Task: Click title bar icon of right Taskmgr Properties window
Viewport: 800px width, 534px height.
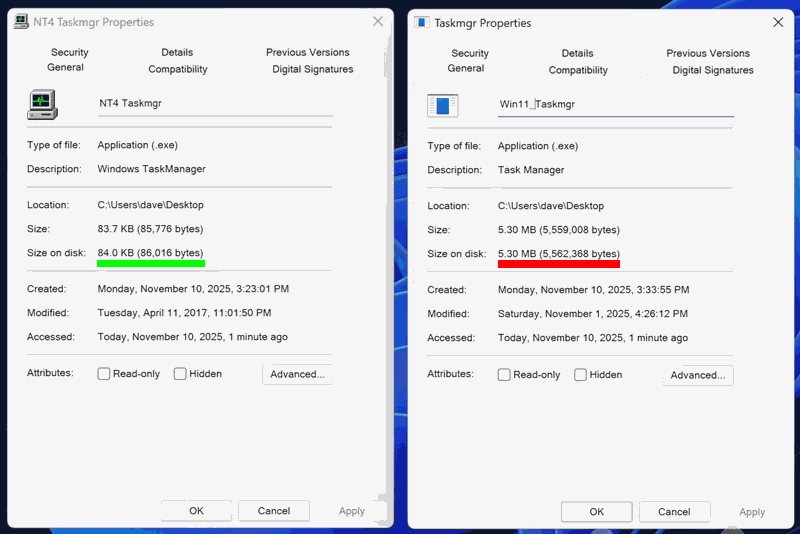Action: pyautogui.click(x=422, y=22)
